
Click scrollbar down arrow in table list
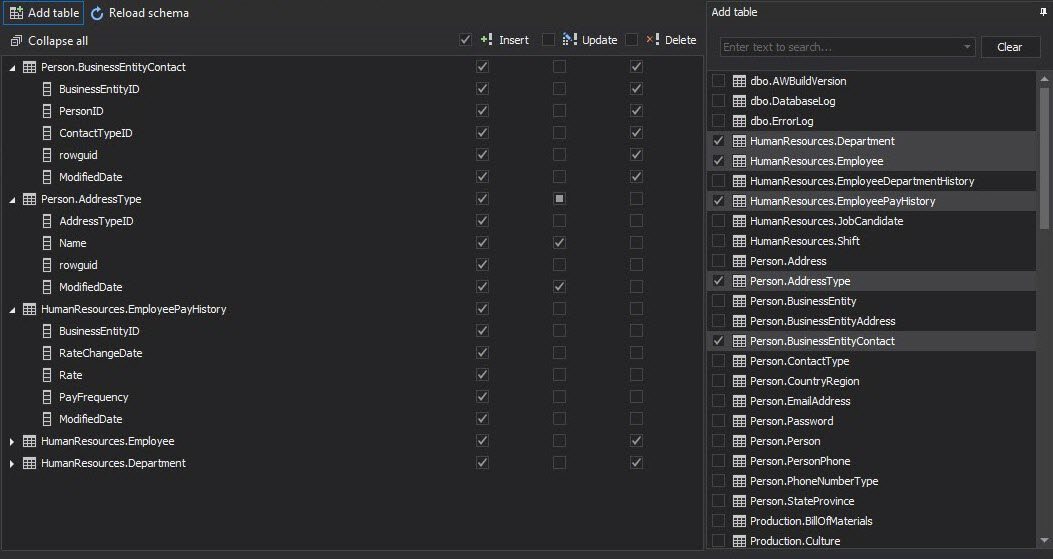[x=1044, y=540]
